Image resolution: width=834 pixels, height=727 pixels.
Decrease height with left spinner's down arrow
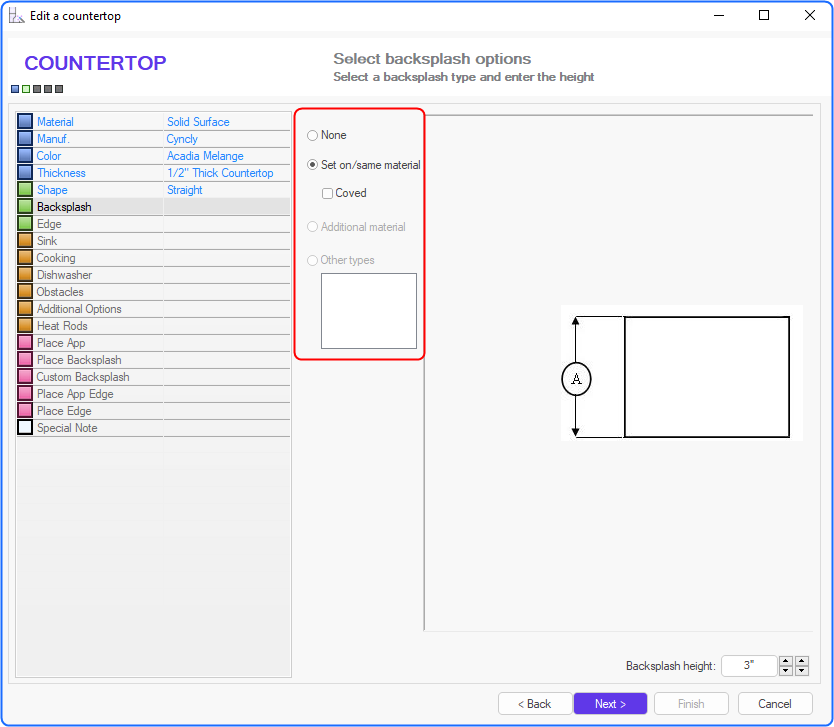(786, 671)
